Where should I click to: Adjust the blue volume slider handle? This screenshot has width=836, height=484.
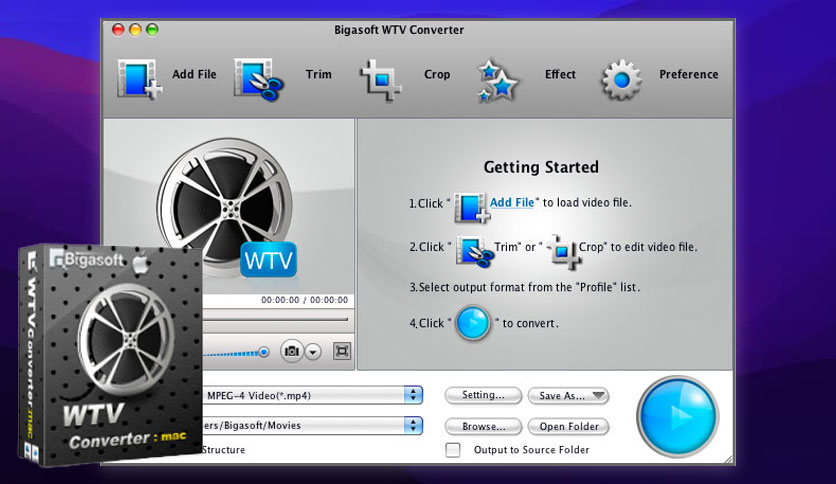263,352
